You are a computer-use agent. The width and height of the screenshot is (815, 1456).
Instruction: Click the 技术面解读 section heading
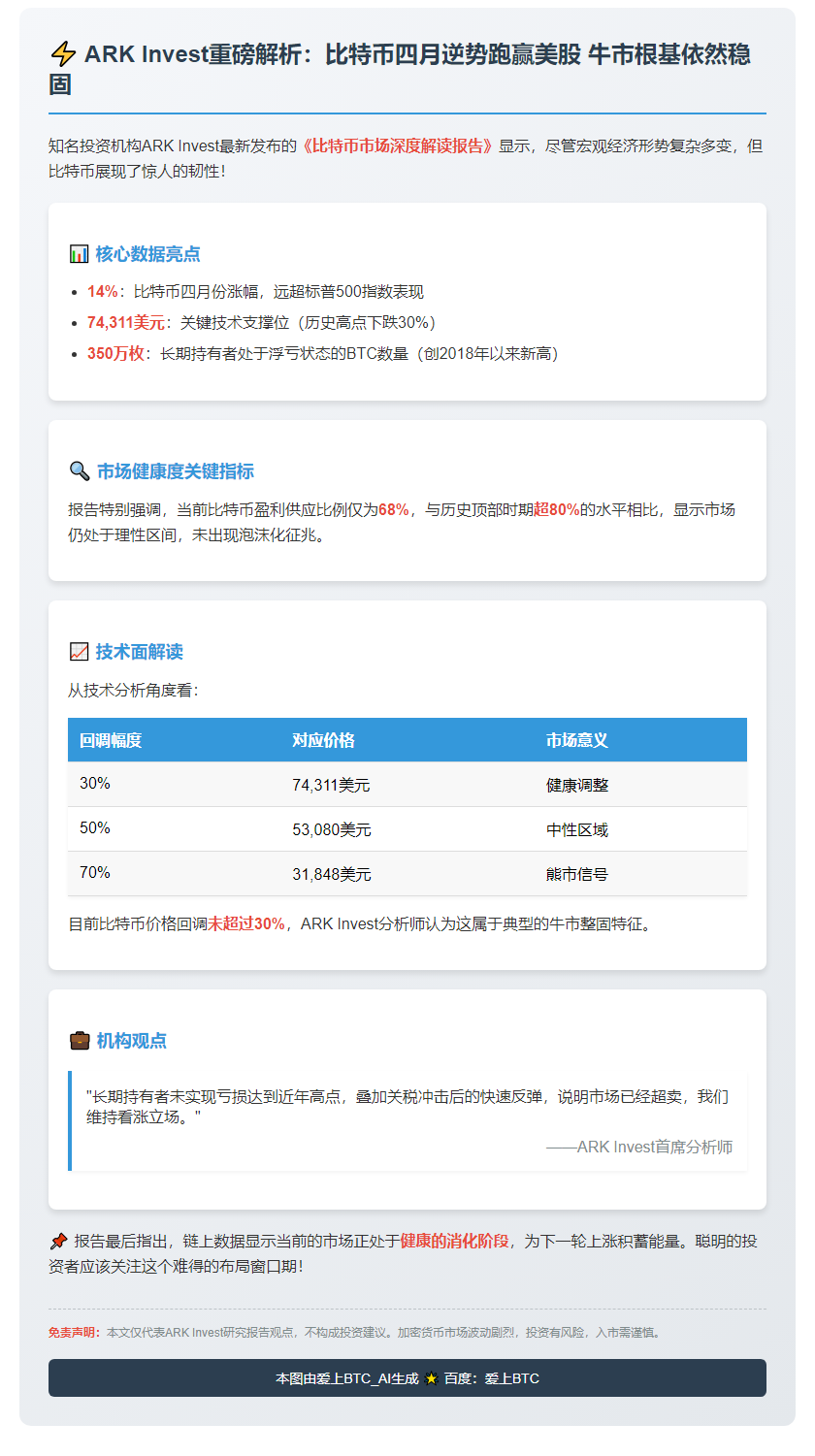point(140,652)
